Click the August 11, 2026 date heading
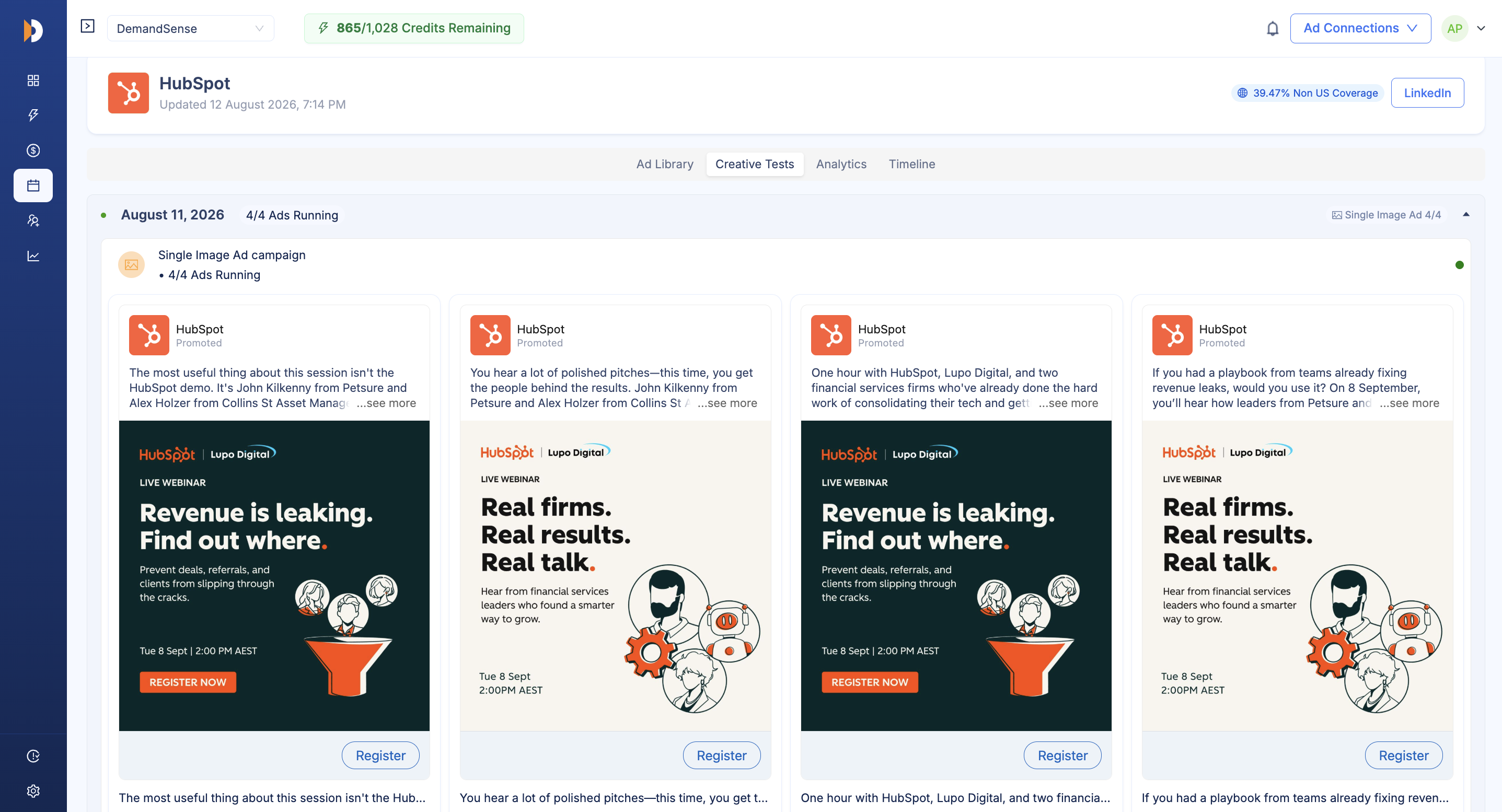 coord(172,215)
